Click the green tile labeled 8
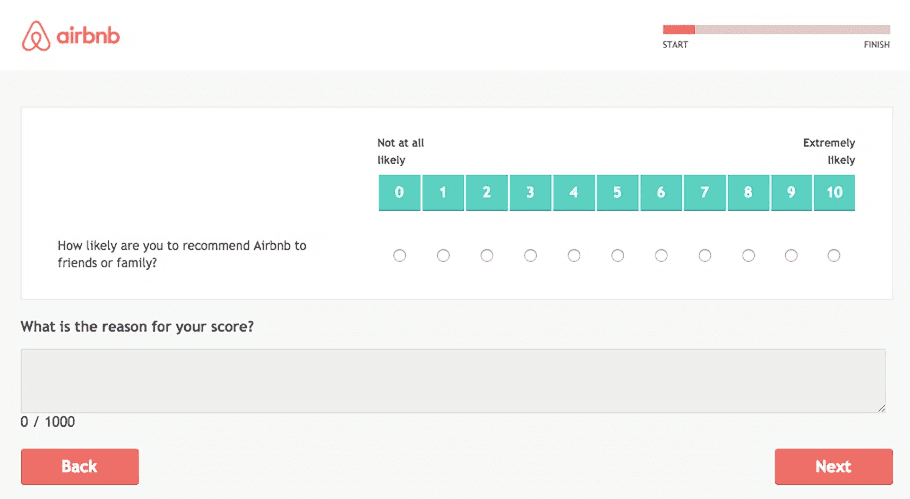The height and width of the screenshot is (499, 910). pos(748,193)
